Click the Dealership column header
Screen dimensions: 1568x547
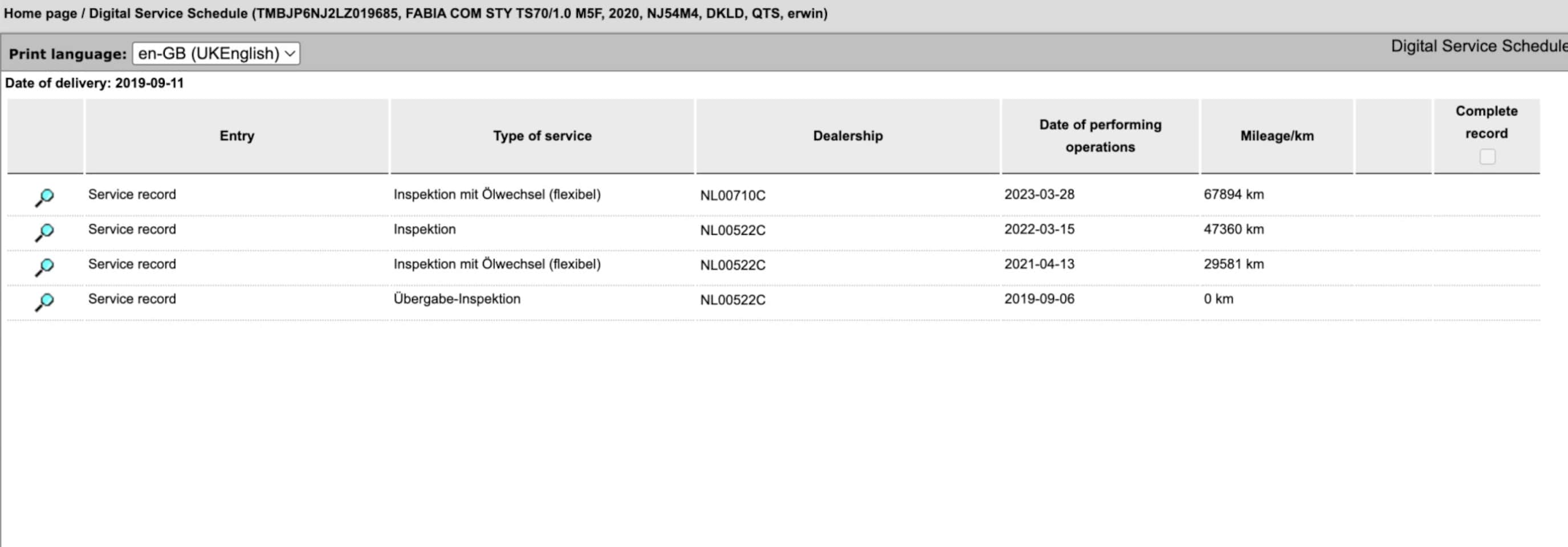[848, 136]
